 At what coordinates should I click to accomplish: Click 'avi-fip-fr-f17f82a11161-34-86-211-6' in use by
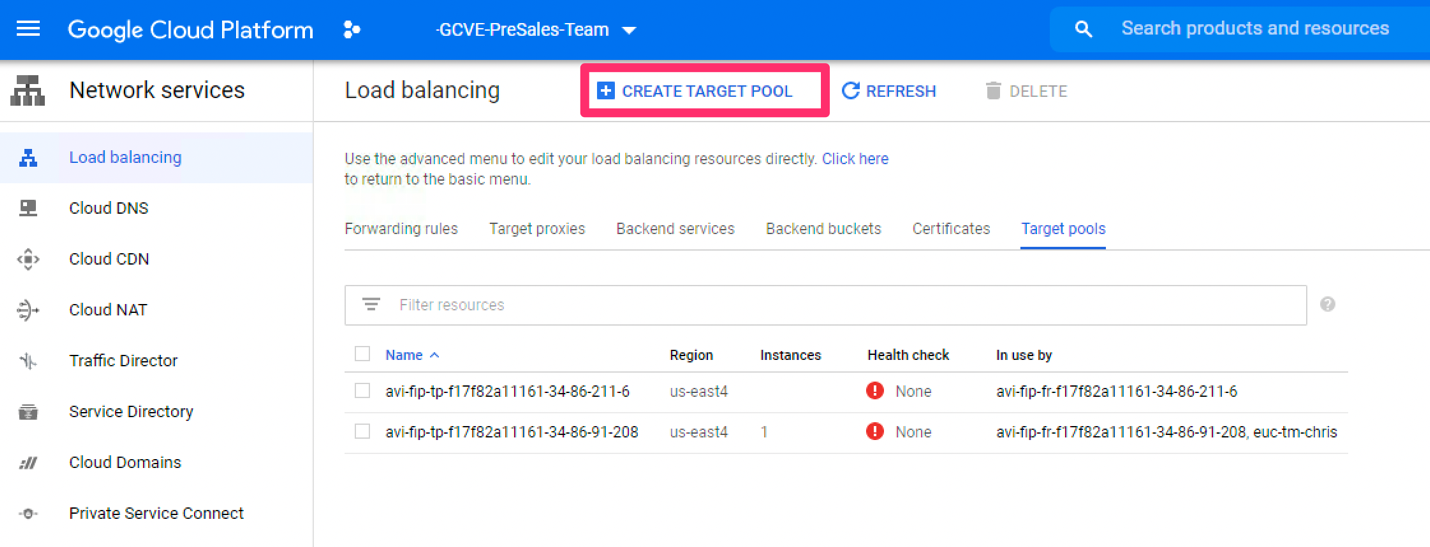click(1117, 391)
